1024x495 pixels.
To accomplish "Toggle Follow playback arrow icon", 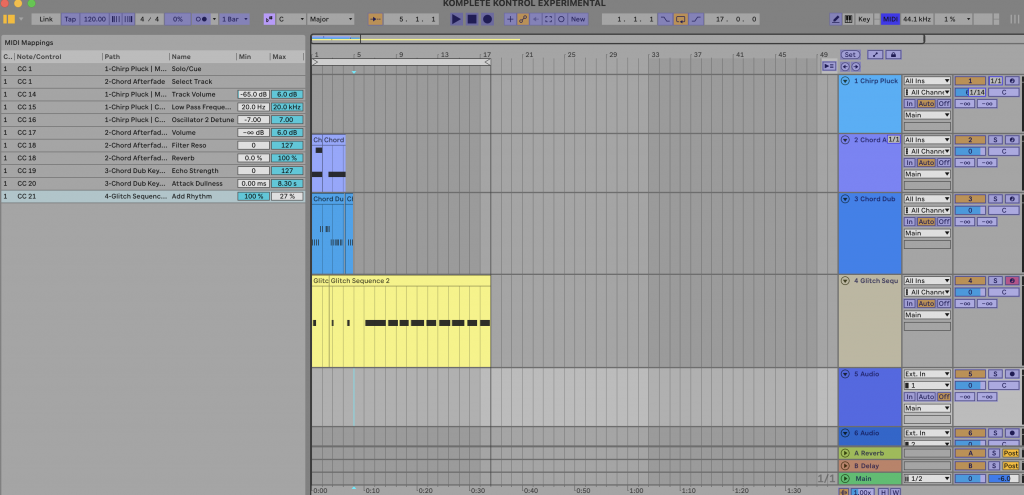I will click(x=376, y=19).
